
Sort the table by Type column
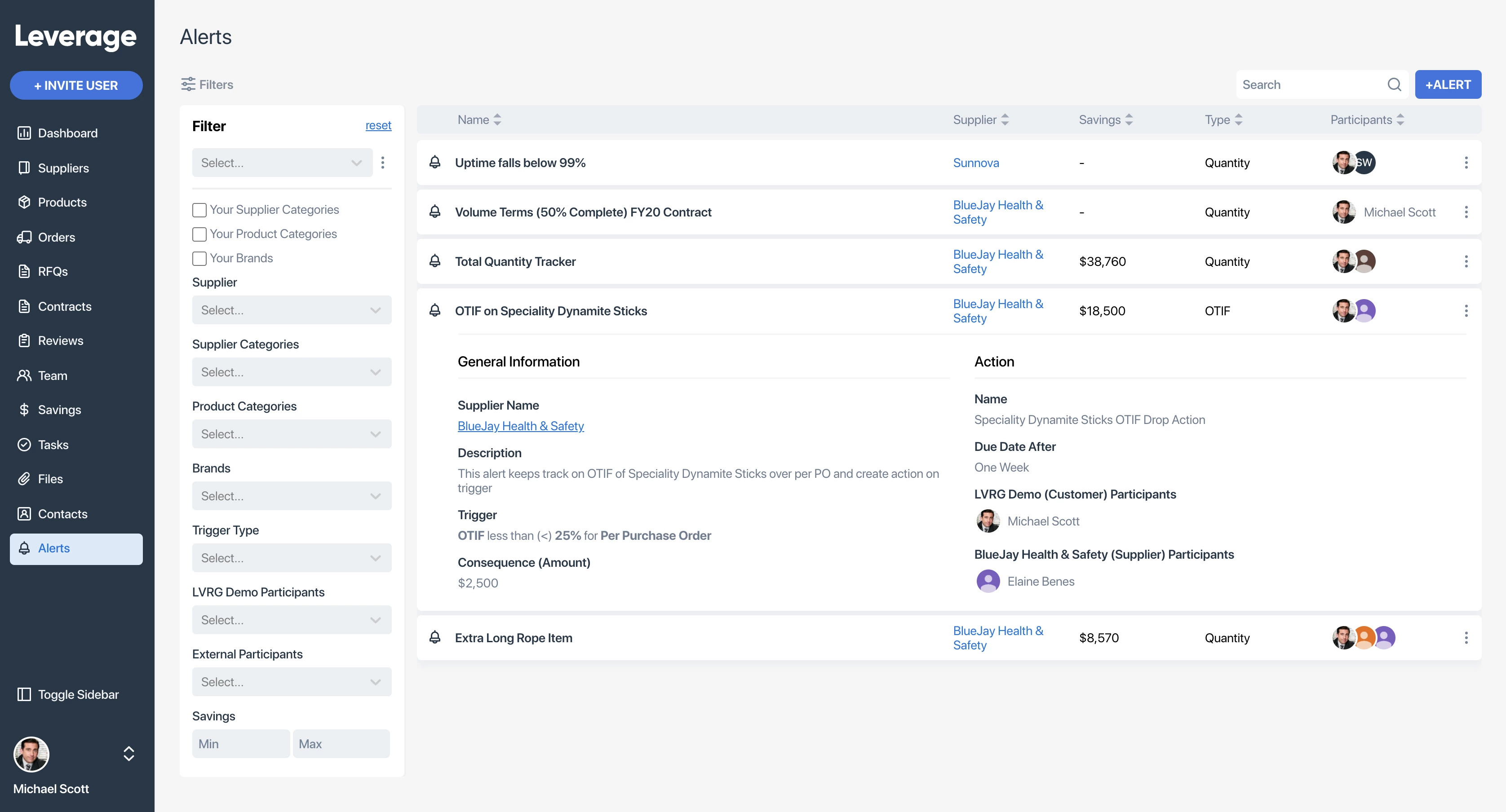1224,120
